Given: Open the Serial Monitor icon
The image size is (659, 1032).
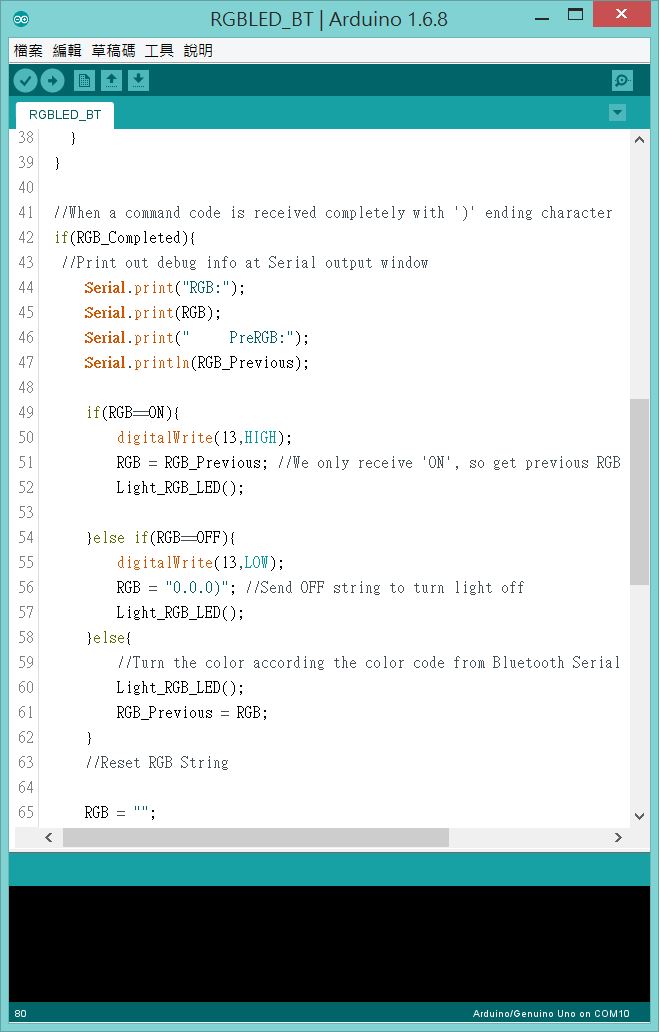Looking at the screenshot, I should click(x=622, y=81).
